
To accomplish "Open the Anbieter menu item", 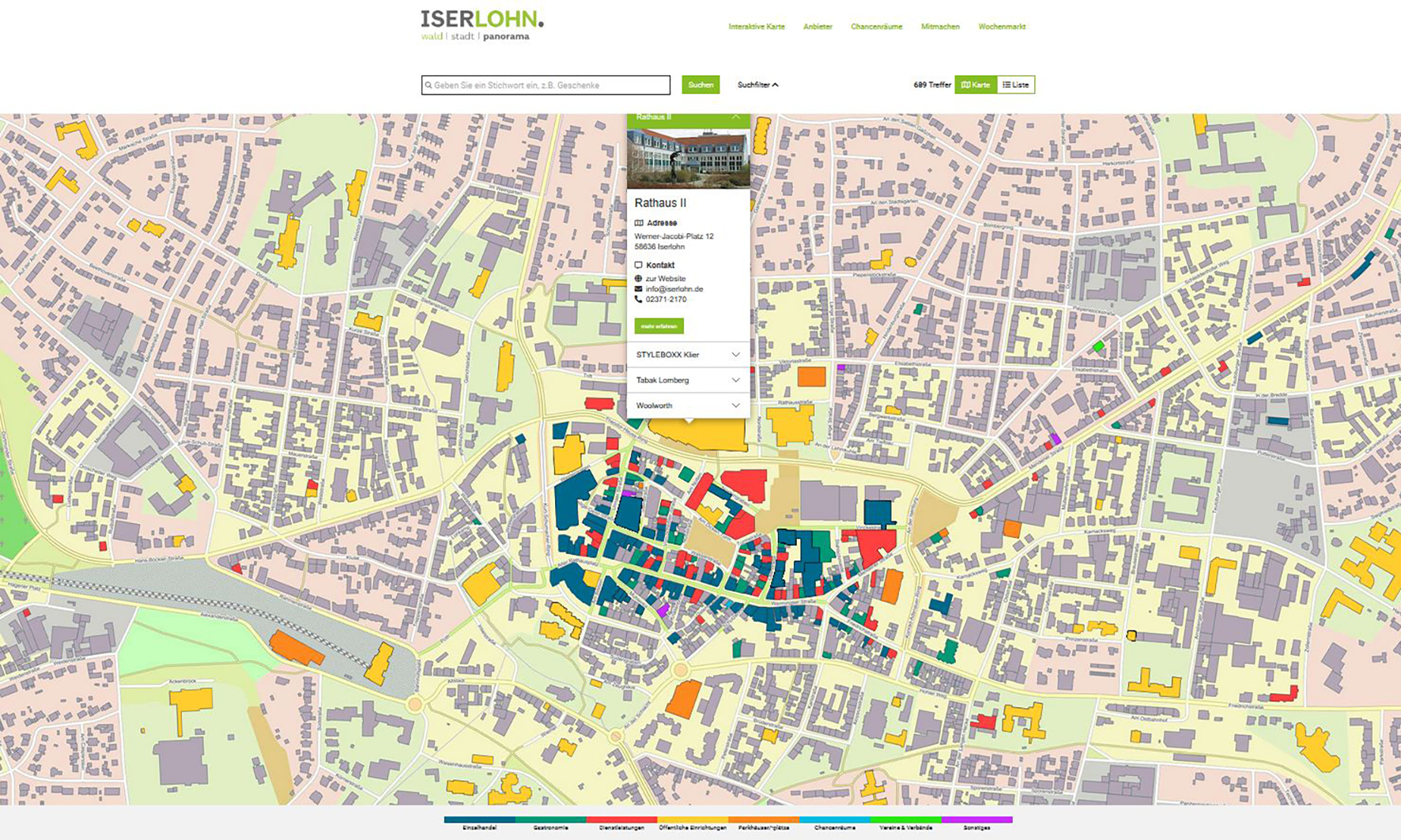I will coord(818,27).
